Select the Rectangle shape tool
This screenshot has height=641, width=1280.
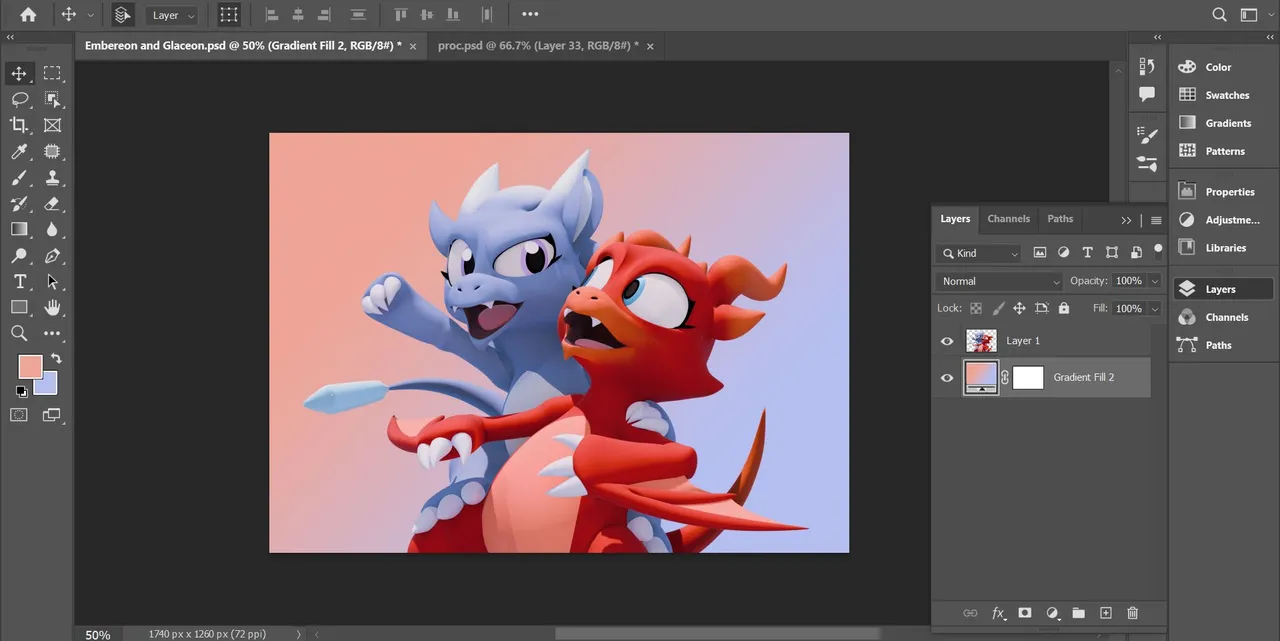pyautogui.click(x=19, y=307)
